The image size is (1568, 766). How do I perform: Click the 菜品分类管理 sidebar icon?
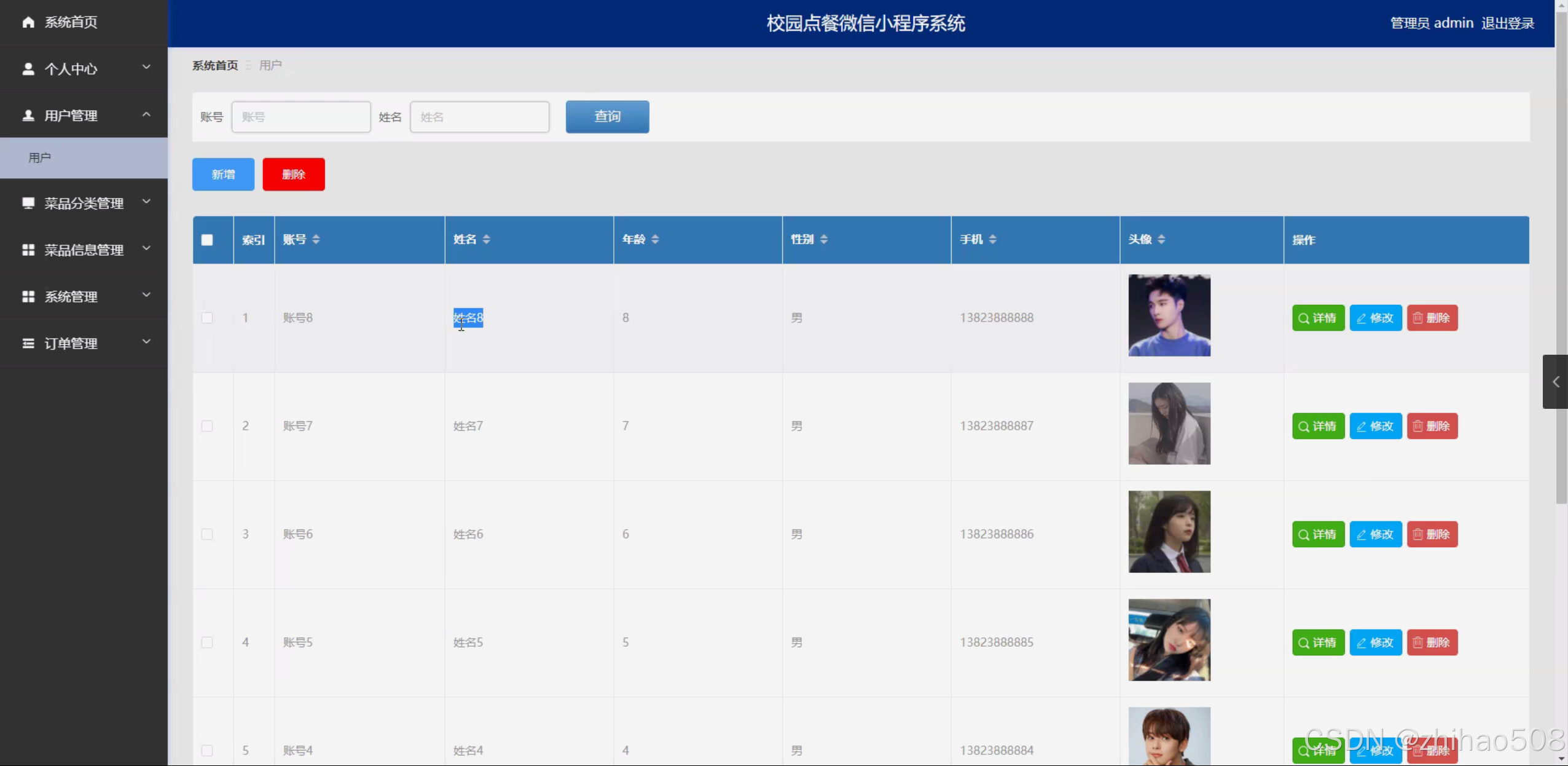tap(28, 203)
